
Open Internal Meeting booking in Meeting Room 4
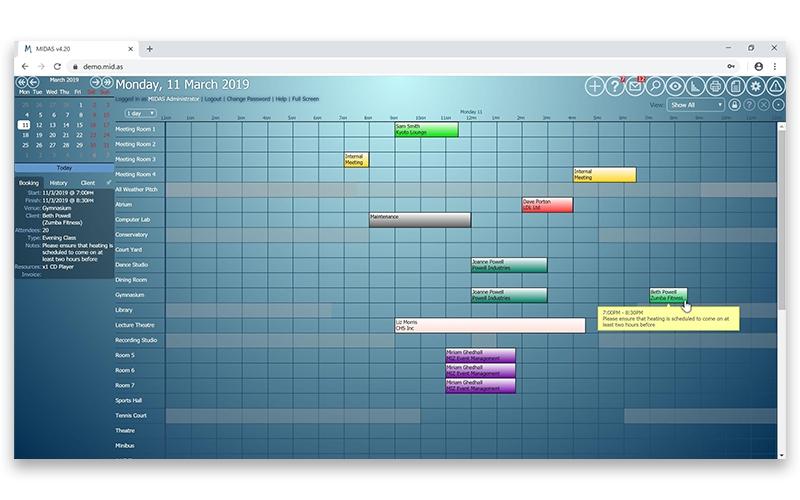click(x=605, y=174)
